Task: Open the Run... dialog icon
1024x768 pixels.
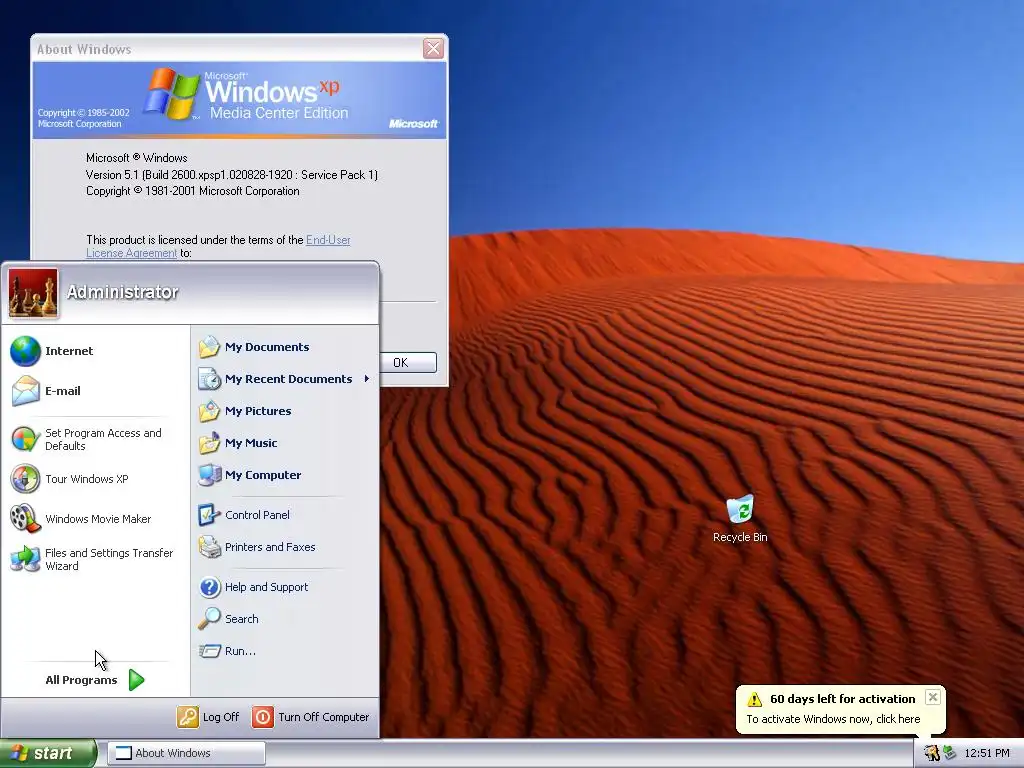Action: 210,650
